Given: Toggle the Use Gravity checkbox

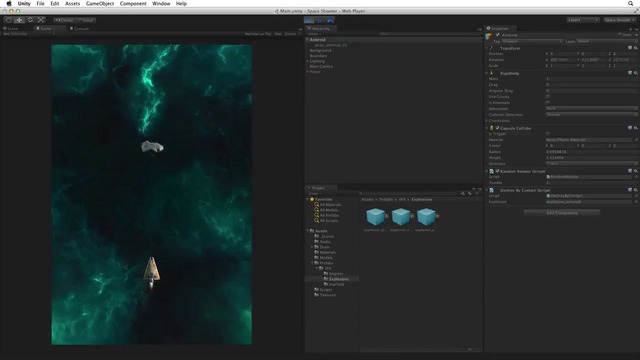Looking at the screenshot, I should tap(548, 97).
